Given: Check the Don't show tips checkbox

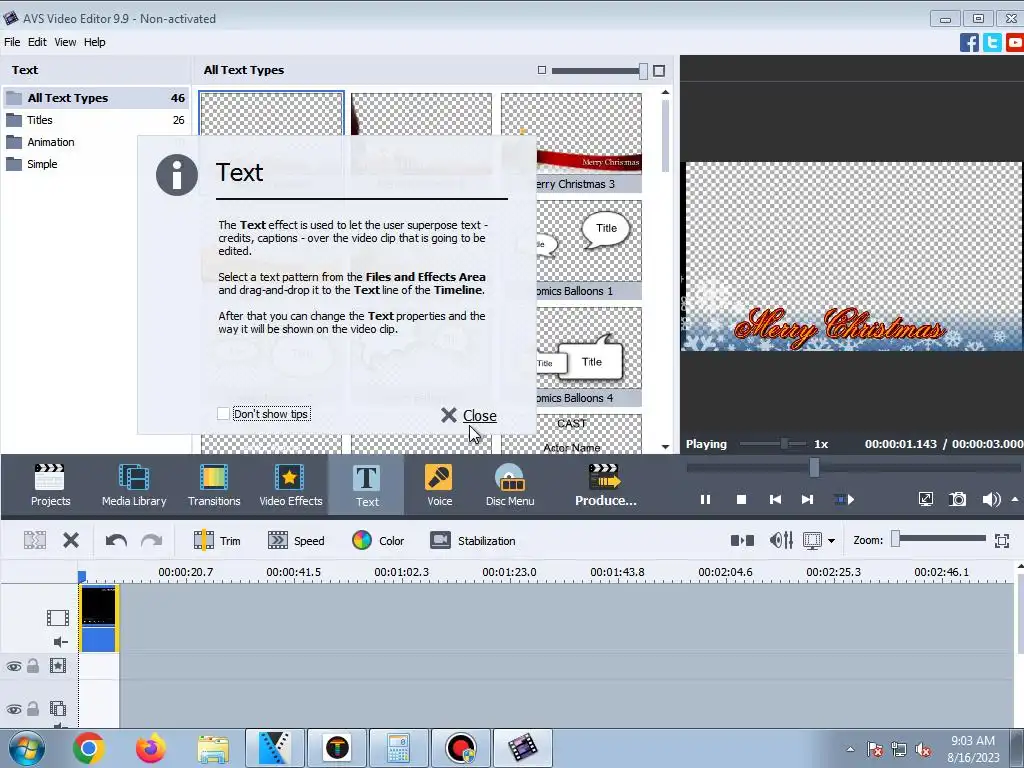Looking at the screenshot, I should (223, 413).
